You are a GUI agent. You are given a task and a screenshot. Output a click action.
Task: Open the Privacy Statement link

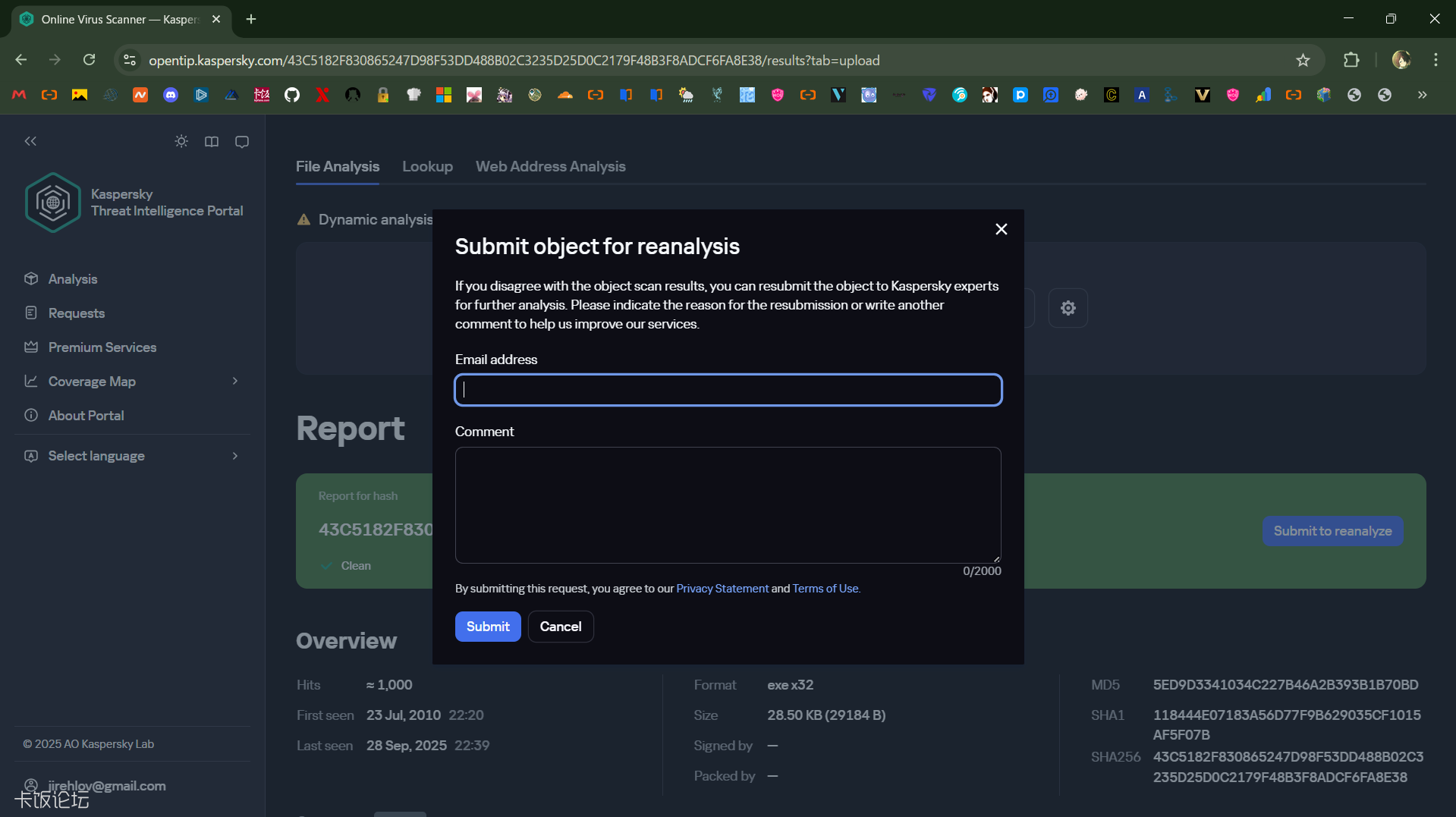(x=722, y=589)
